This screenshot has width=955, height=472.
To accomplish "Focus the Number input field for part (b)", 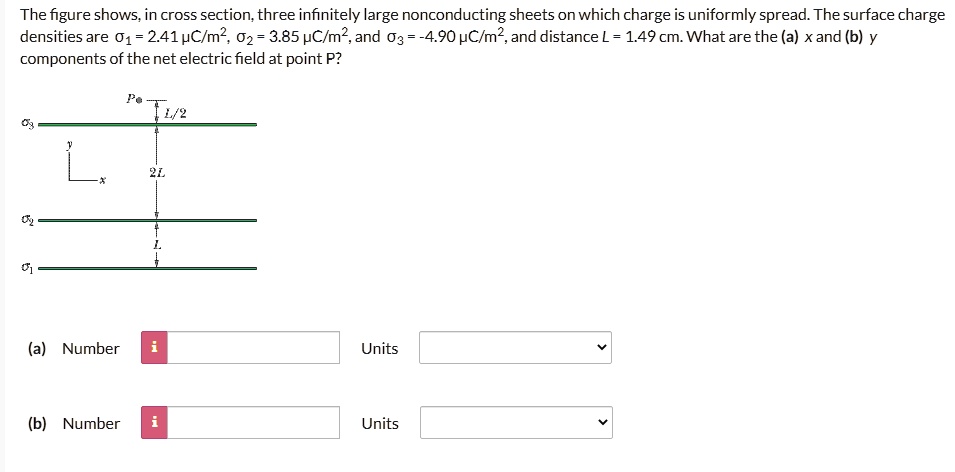I will [261, 423].
